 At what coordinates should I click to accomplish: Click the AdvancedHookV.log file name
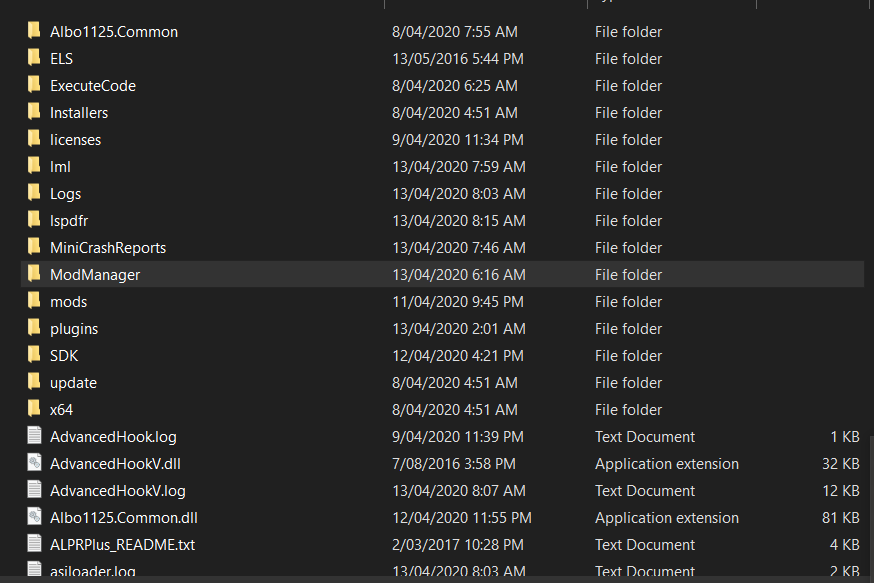(118, 491)
